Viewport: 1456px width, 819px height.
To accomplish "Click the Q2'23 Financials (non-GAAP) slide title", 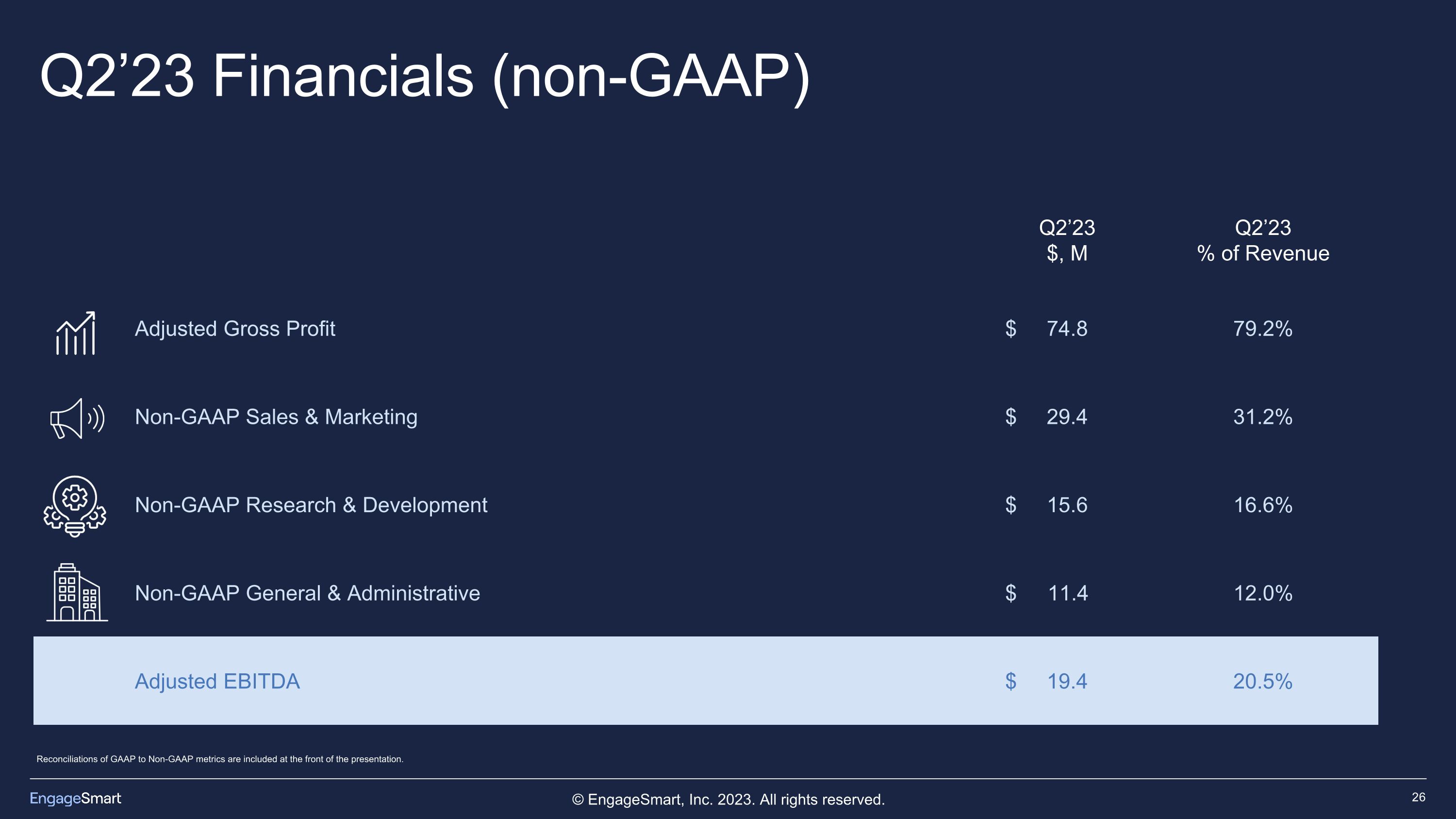I will point(425,76).
